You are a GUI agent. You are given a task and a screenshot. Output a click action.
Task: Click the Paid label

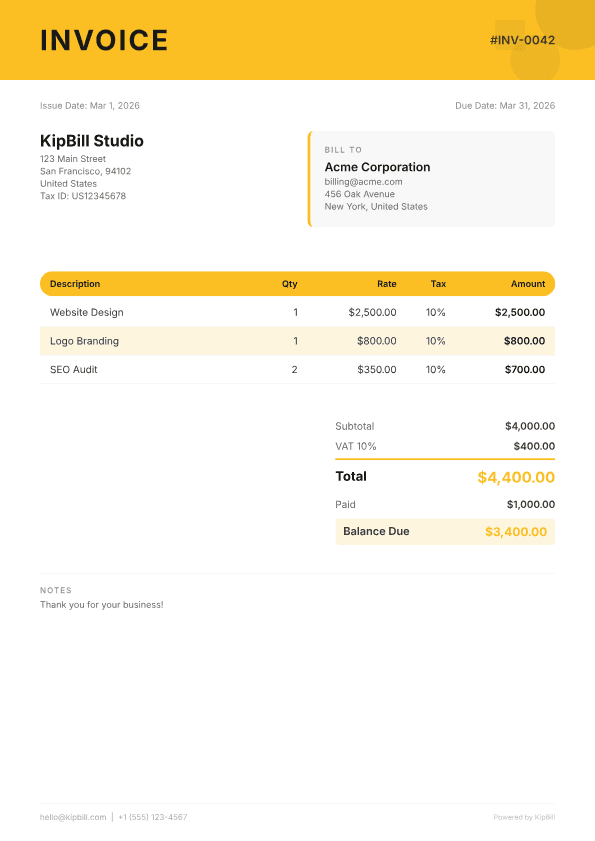346,505
